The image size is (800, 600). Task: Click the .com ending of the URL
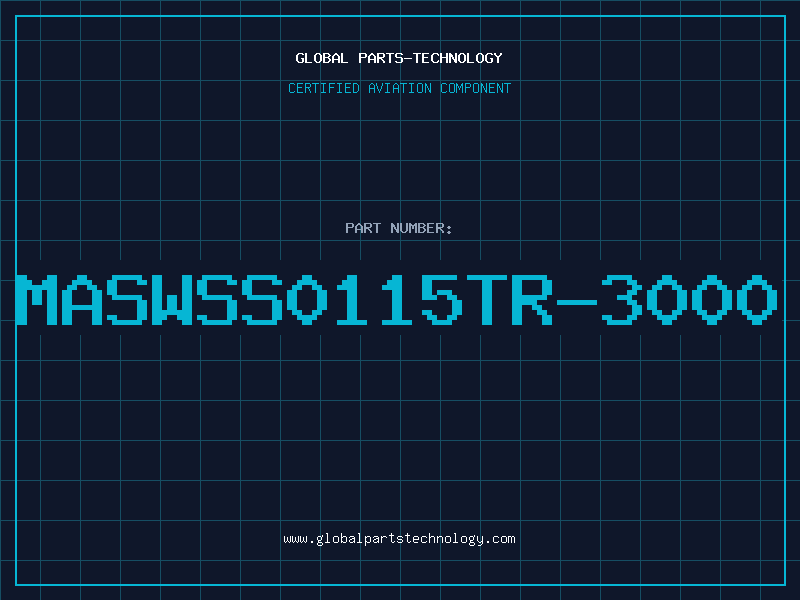click(499, 539)
